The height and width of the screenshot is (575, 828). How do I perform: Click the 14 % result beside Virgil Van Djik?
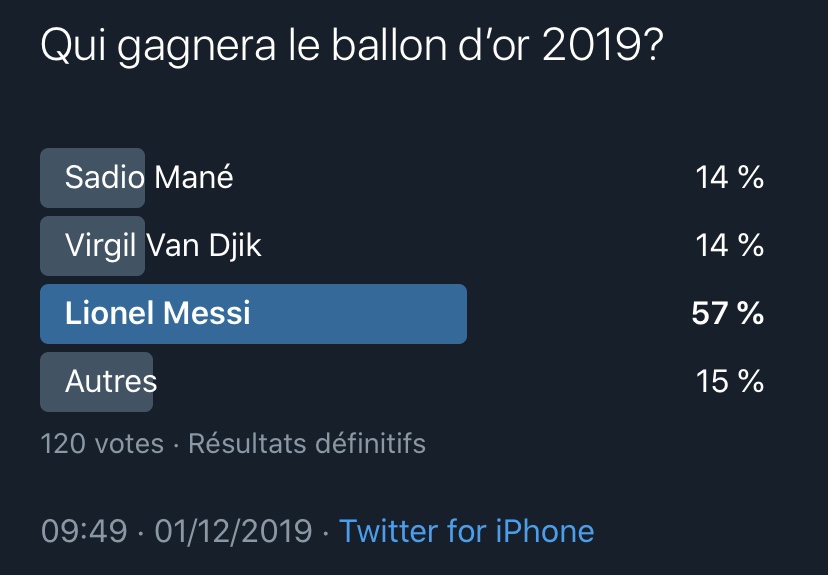coord(729,246)
